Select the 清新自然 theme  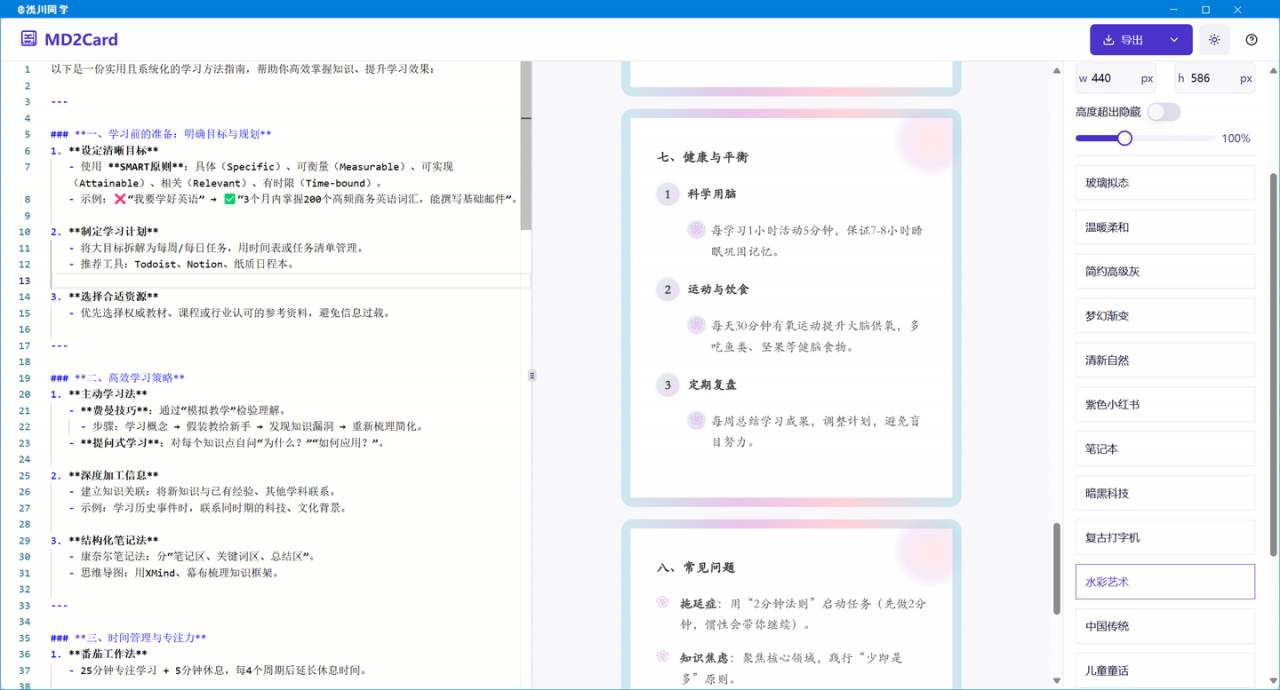point(1165,360)
